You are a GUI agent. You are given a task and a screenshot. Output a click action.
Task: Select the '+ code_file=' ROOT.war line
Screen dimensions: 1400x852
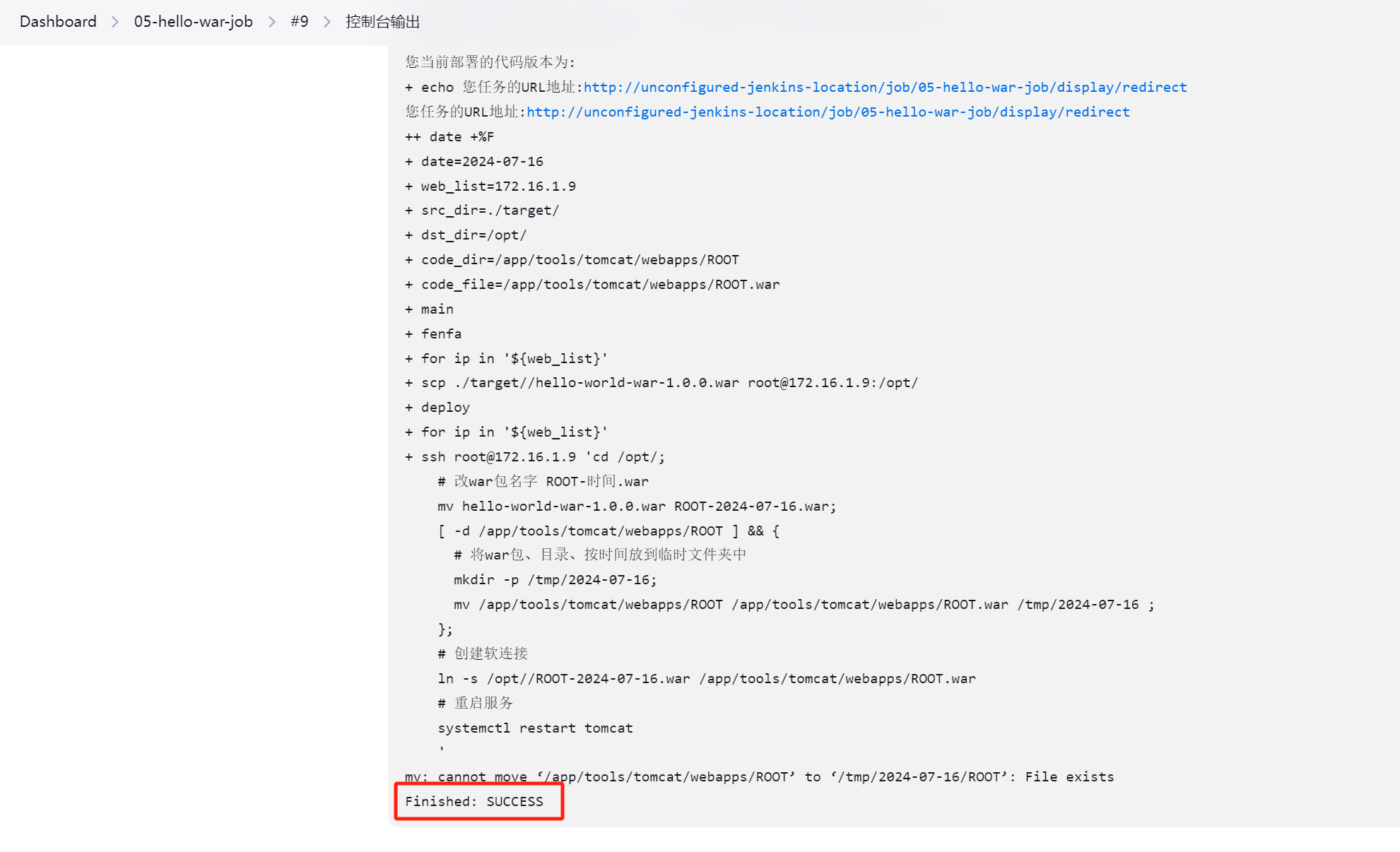[x=592, y=284]
